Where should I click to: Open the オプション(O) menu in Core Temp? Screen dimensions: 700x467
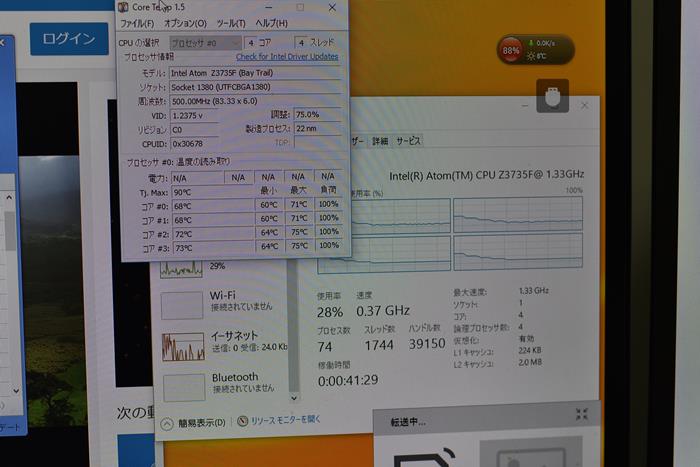pyautogui.click(x=185, y=23)
